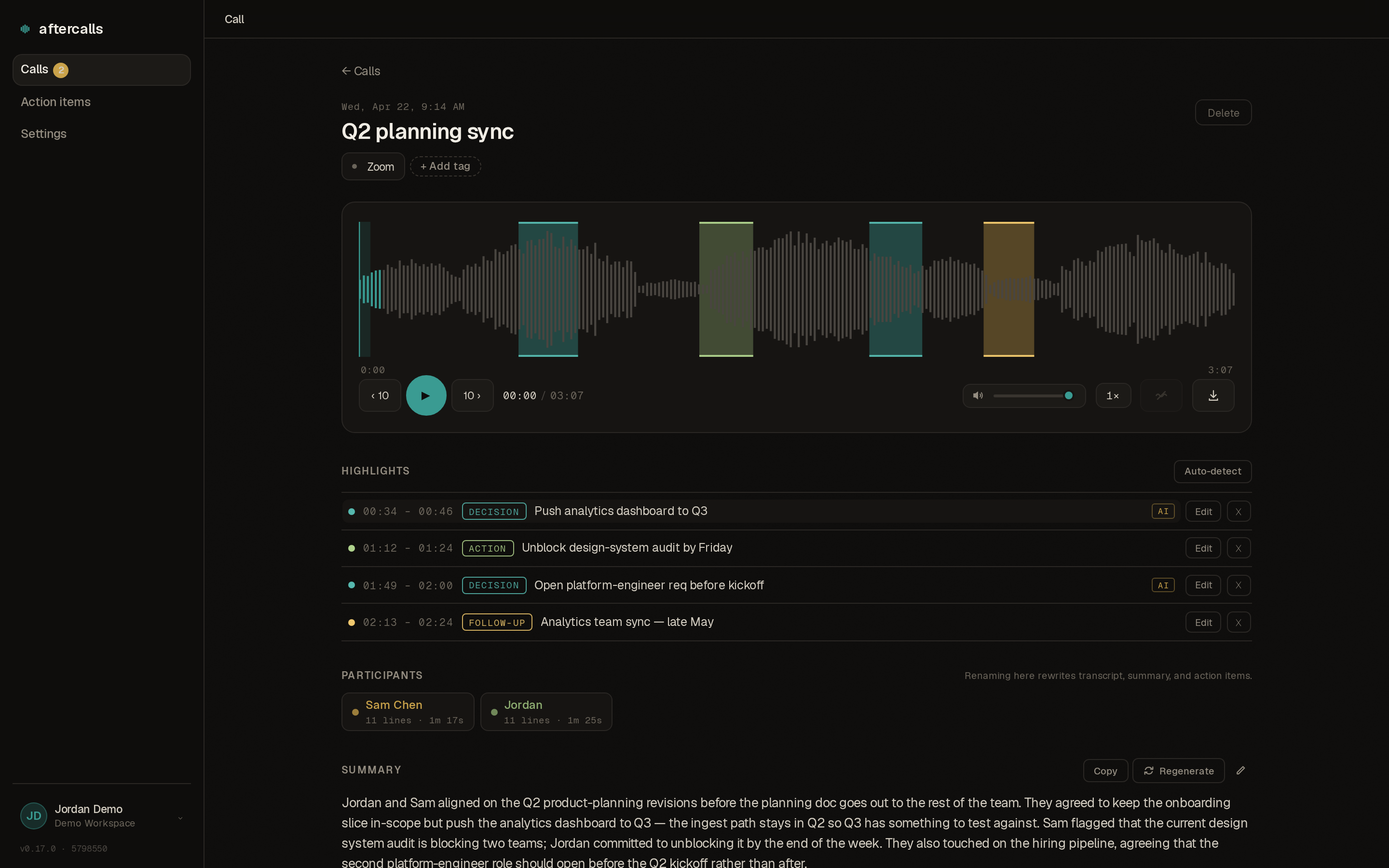Rename participant Sam Chen
The image size is (1389, 868).
click(x=408, y=712)
